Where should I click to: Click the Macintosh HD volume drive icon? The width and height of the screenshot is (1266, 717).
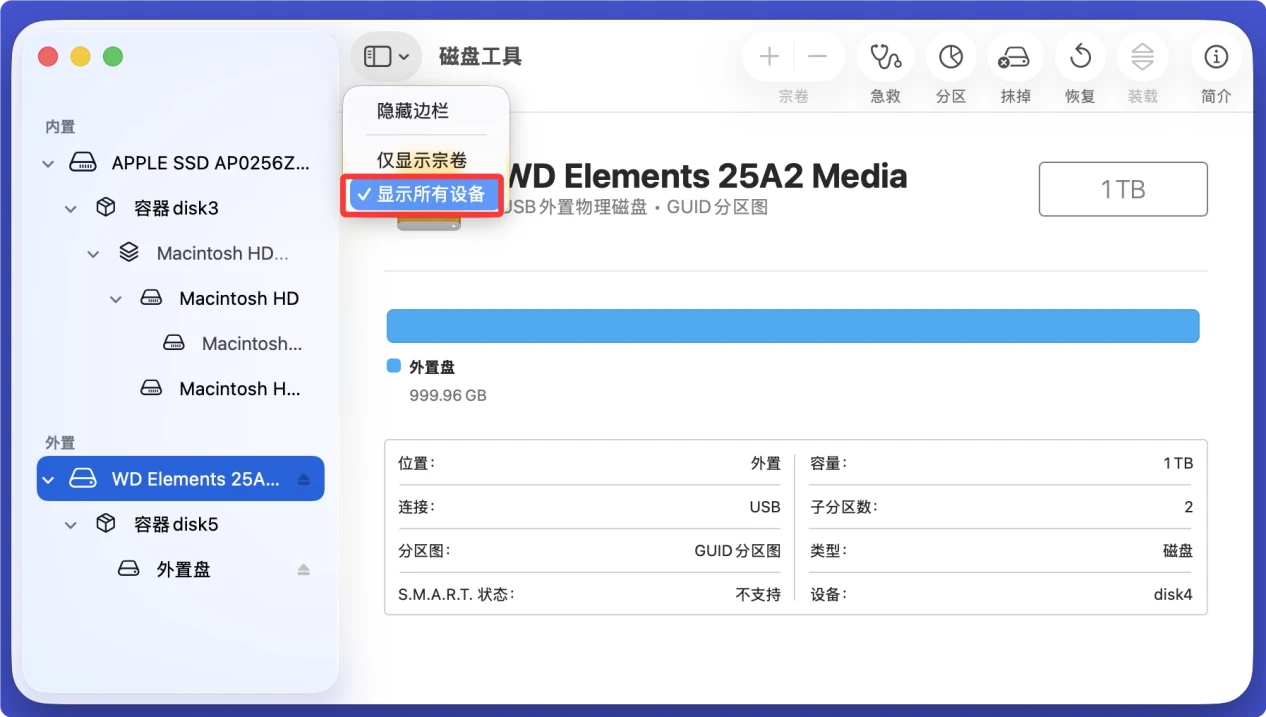coord(151,297)
